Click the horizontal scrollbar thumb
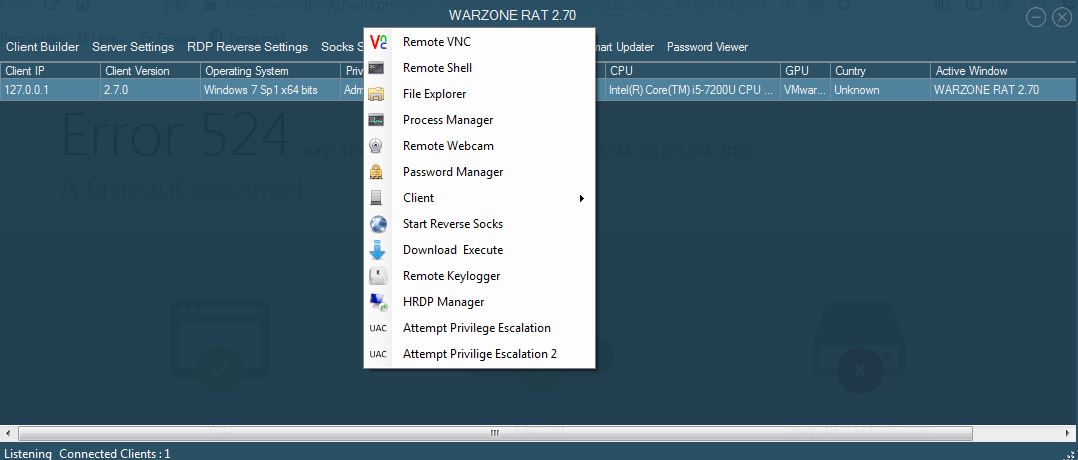The width and height of the screenshot is (1078, 460). pyautogui.click(x=495, y=433)
